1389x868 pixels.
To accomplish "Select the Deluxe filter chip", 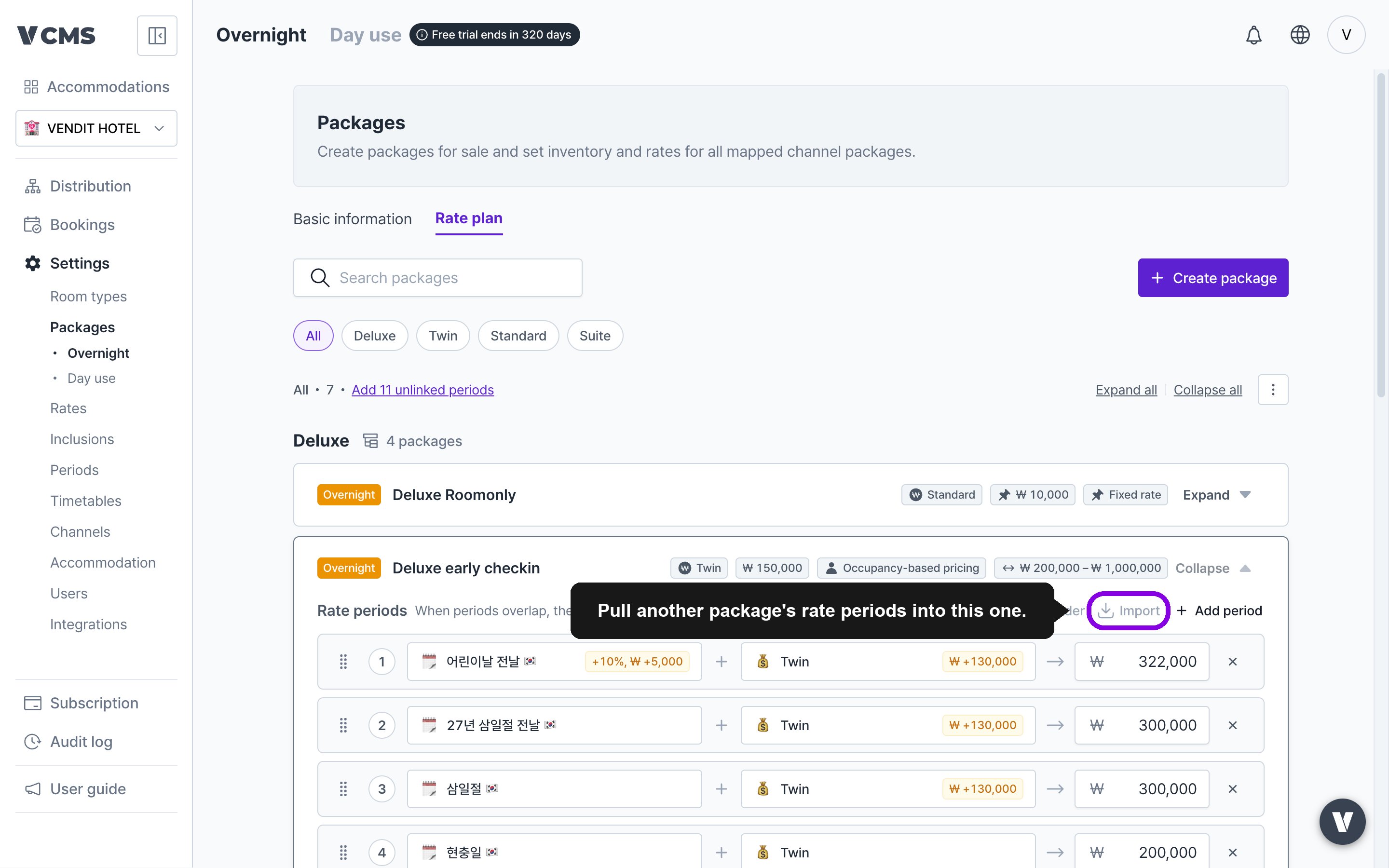I will pos(375,336).
